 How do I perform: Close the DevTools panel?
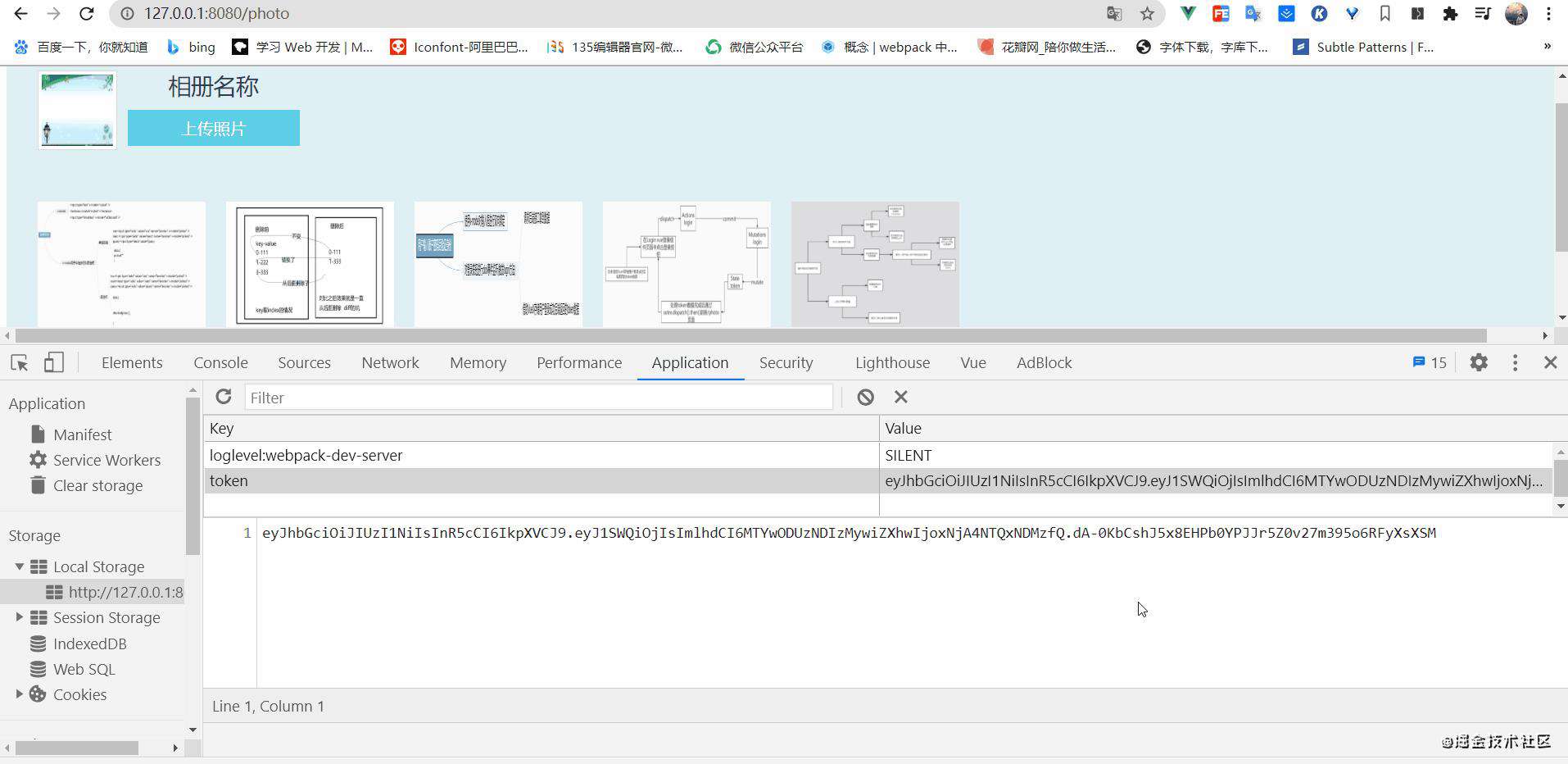click(x=1550, y=362)
